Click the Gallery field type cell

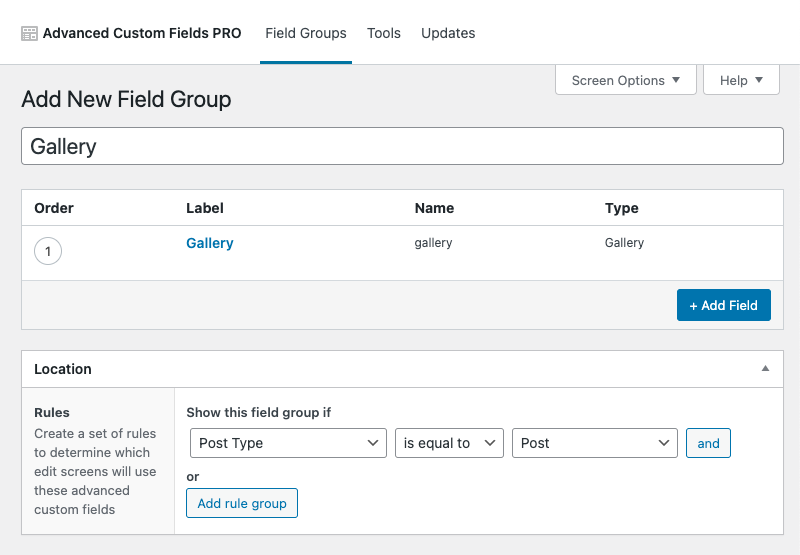(624, 243)
